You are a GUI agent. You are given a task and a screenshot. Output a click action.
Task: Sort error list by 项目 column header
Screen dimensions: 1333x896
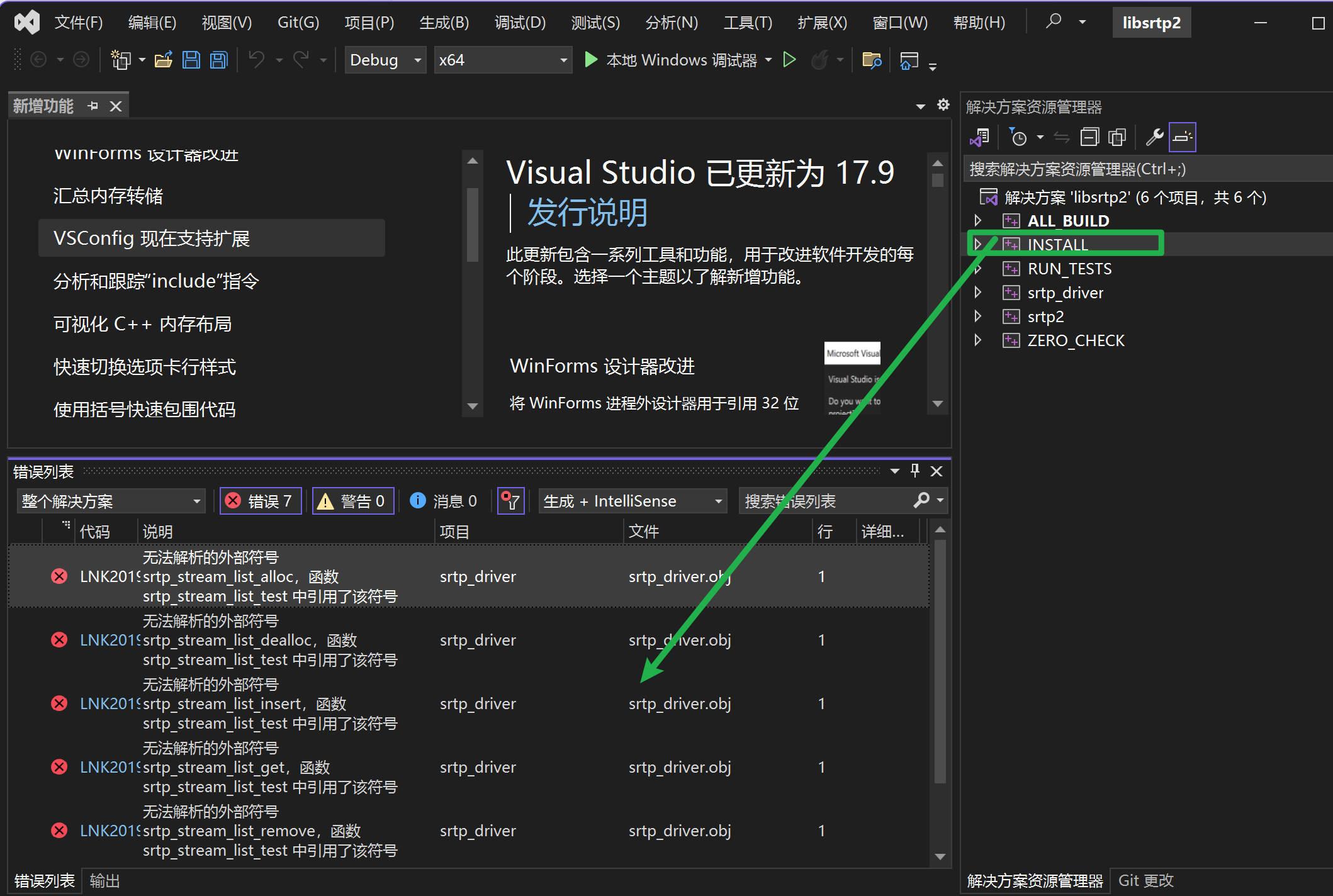tap(529, 532)
